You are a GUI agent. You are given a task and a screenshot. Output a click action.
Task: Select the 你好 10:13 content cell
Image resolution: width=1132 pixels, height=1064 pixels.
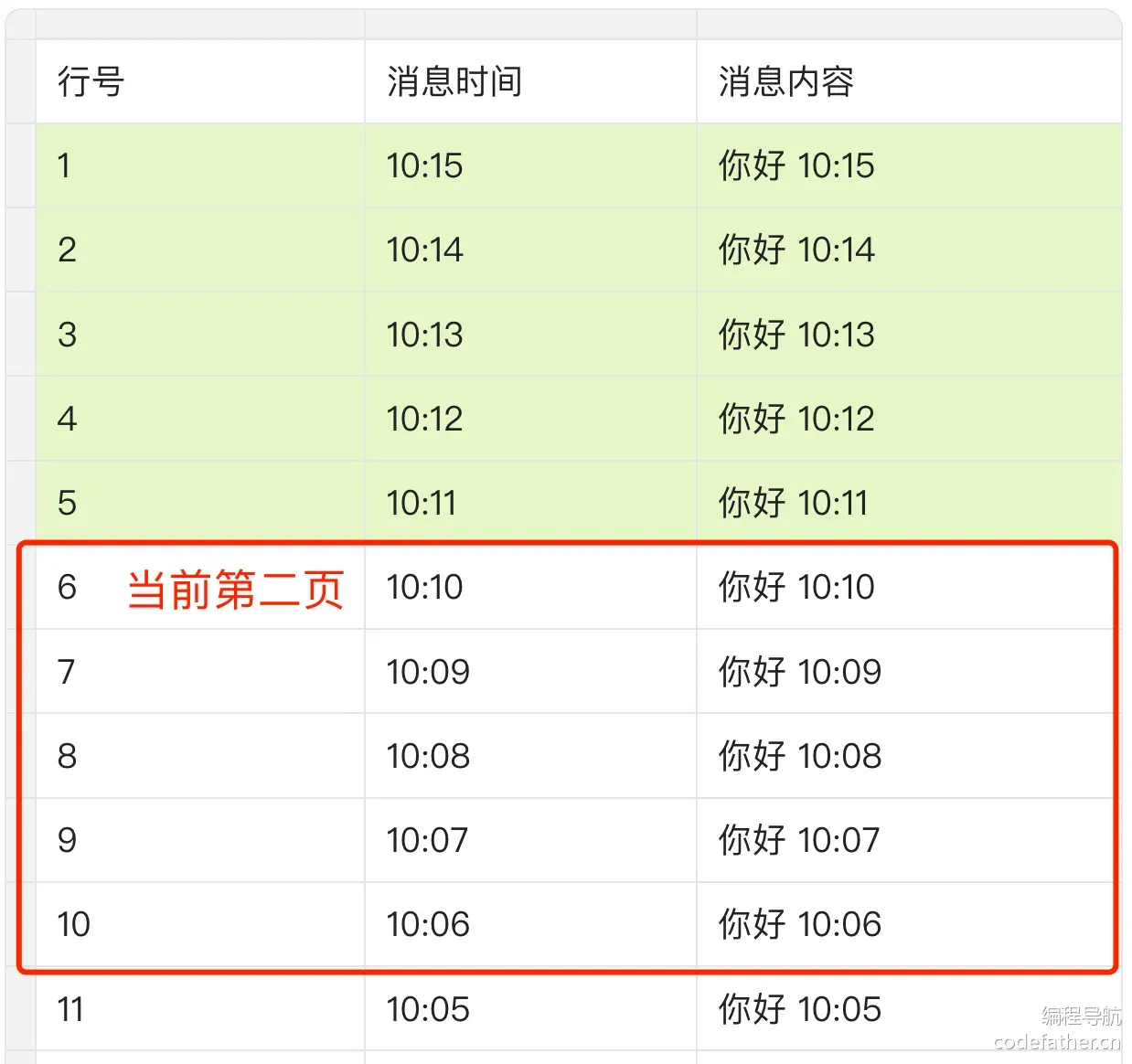(x=909, y=335)
